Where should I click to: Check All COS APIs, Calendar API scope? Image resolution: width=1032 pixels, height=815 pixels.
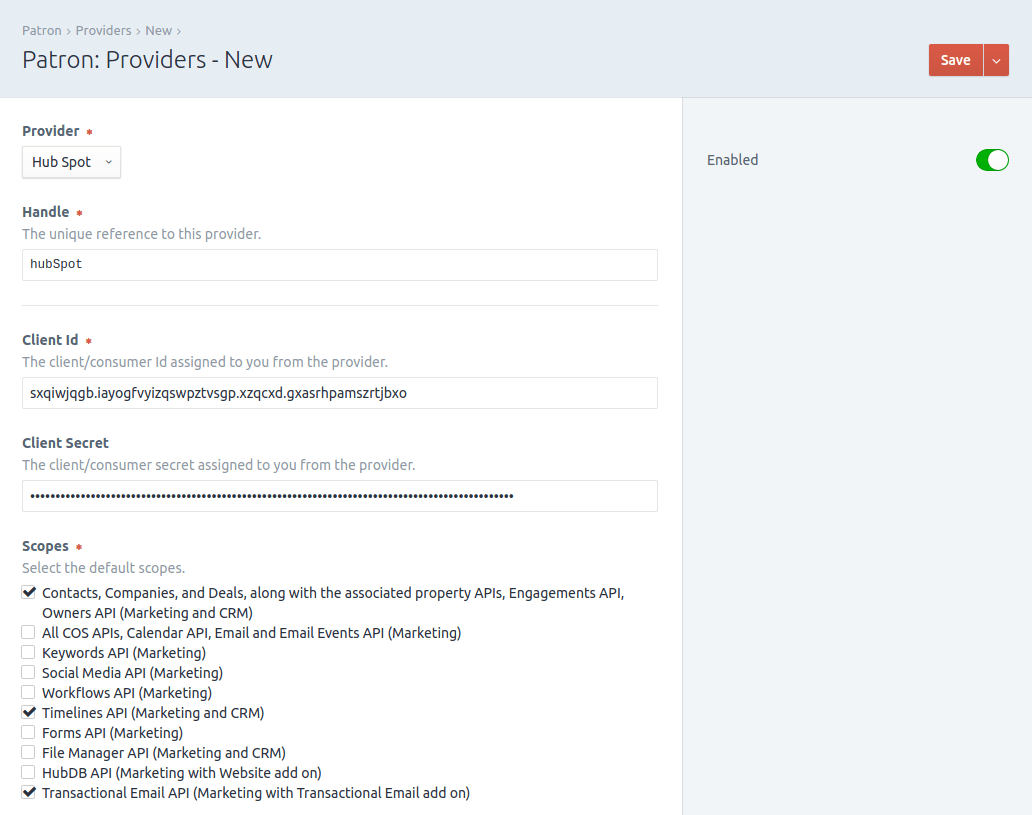[x=28, y=633]
